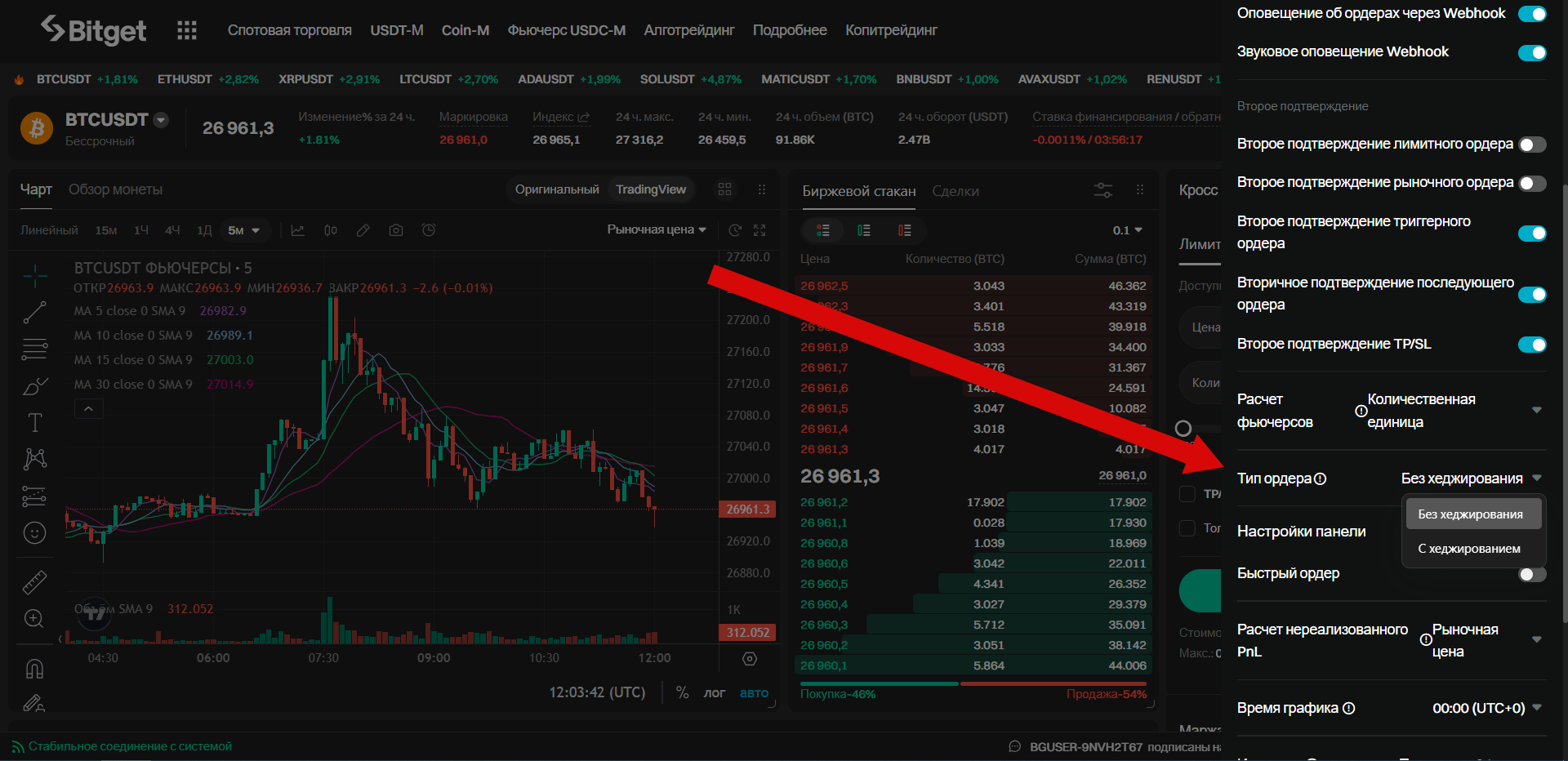This screenshot has width=1568, height=761.
Task: Disable Webhook order notifications toggle
Action: 1532,14
